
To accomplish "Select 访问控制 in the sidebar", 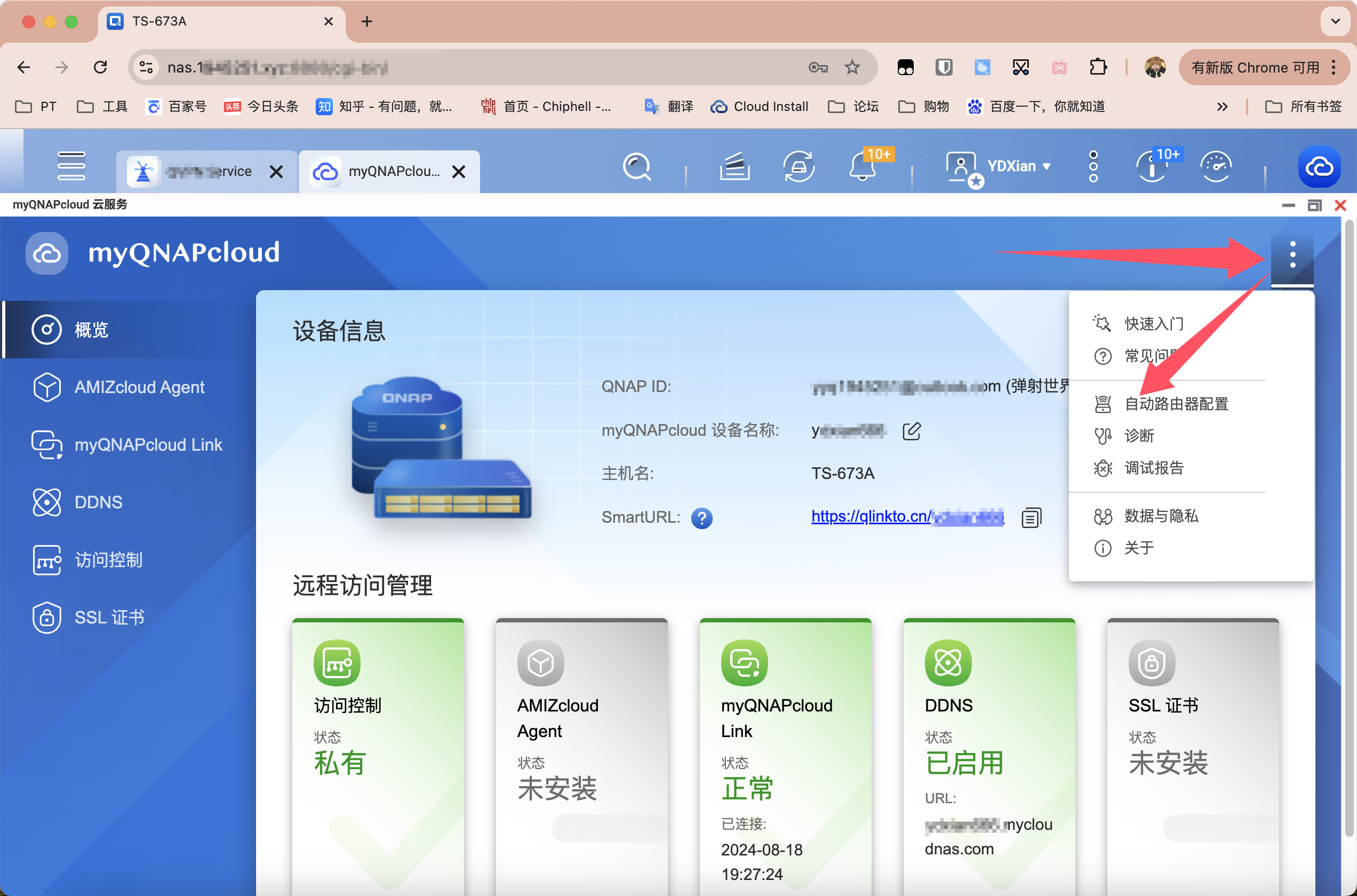I will point(128,560).
